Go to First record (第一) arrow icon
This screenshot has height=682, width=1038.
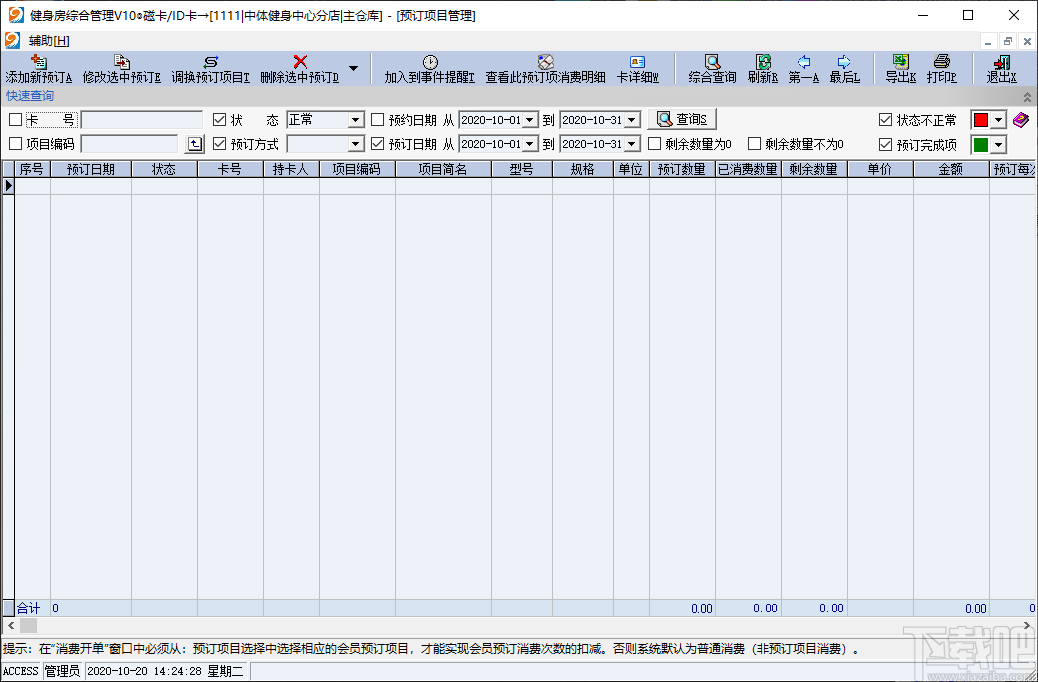pos(804,62)
